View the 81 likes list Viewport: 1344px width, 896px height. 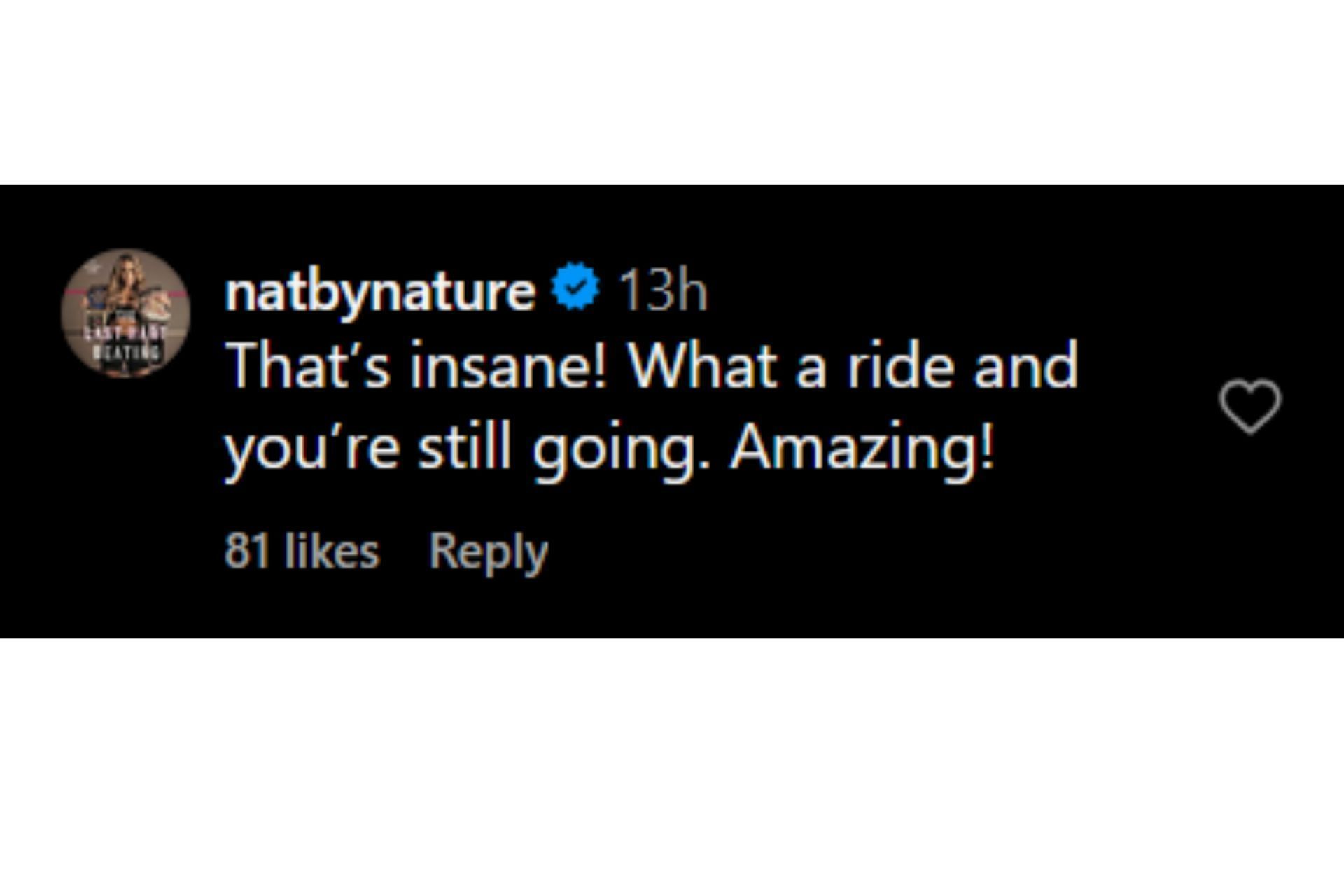tap(302, 552)
